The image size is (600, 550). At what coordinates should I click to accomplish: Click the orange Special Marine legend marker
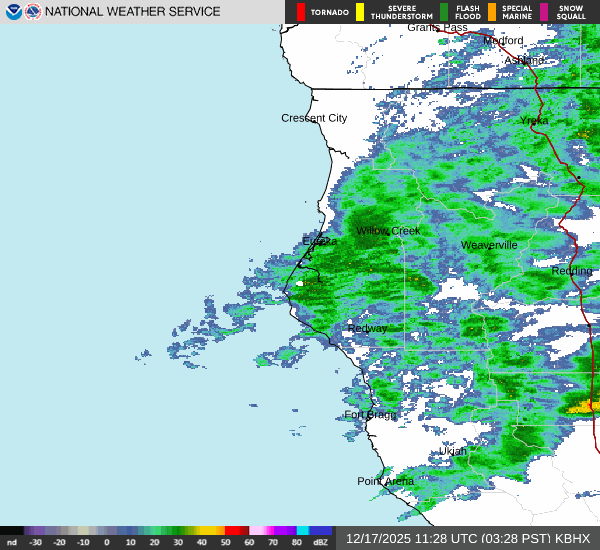[491, 12]
